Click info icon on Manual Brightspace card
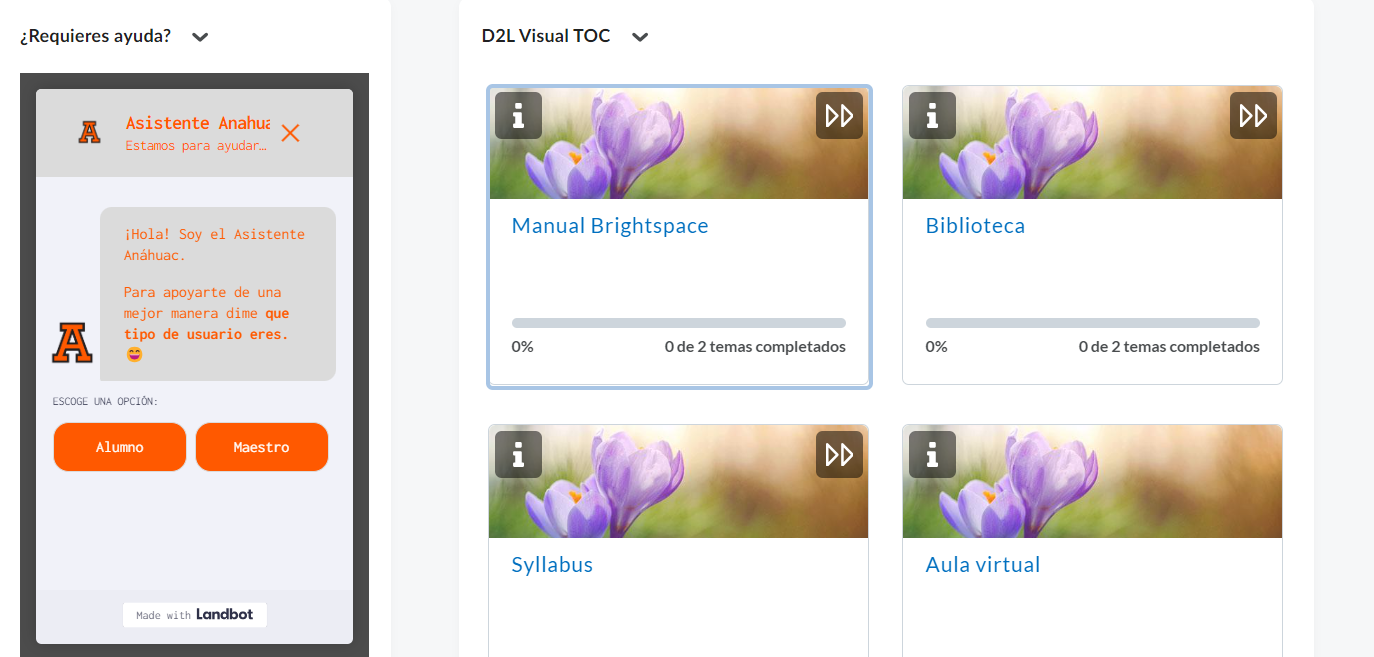The image size is (1374, 657). click(518, 116)
